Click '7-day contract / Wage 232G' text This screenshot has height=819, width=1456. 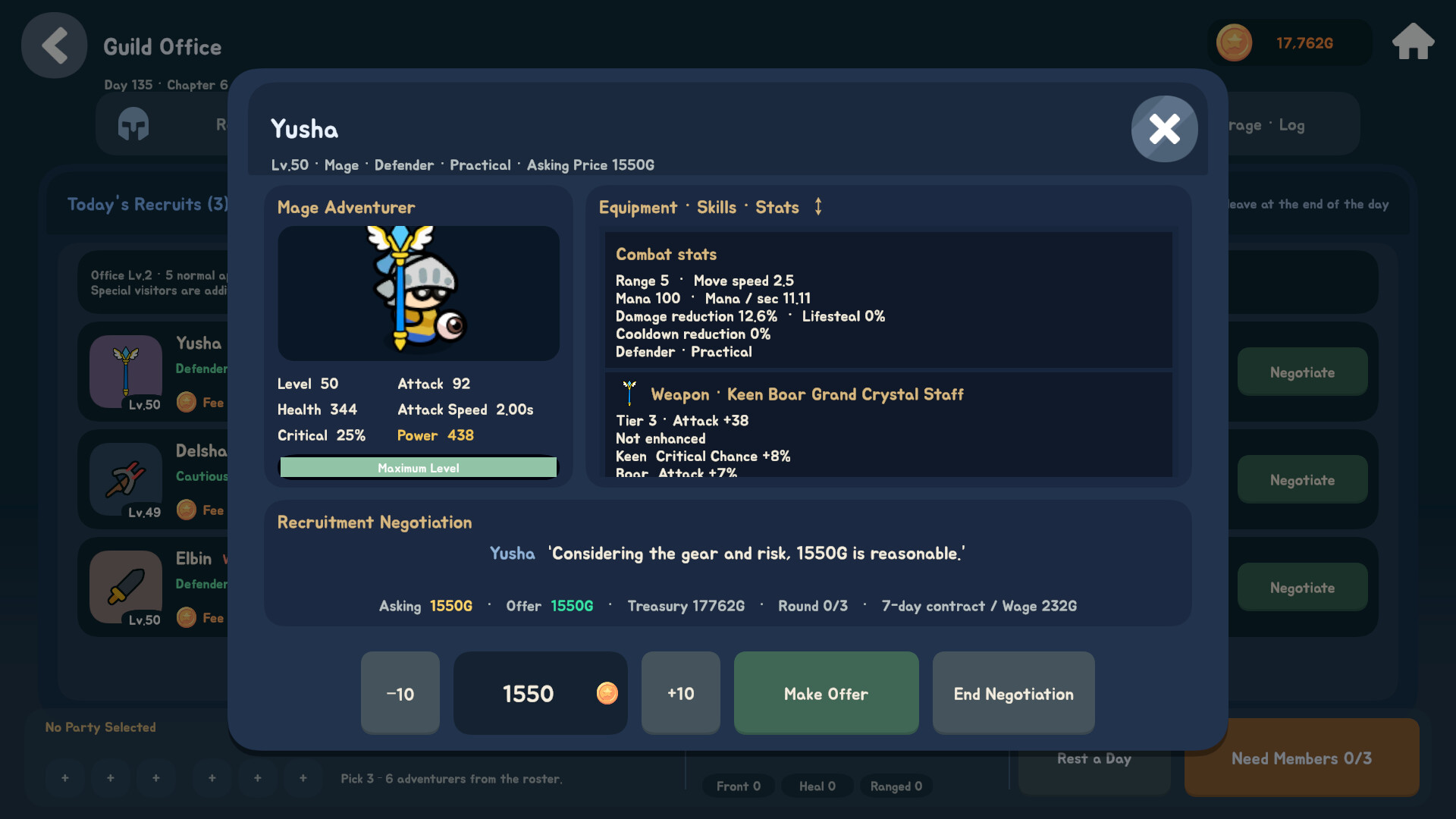point(979,606)
